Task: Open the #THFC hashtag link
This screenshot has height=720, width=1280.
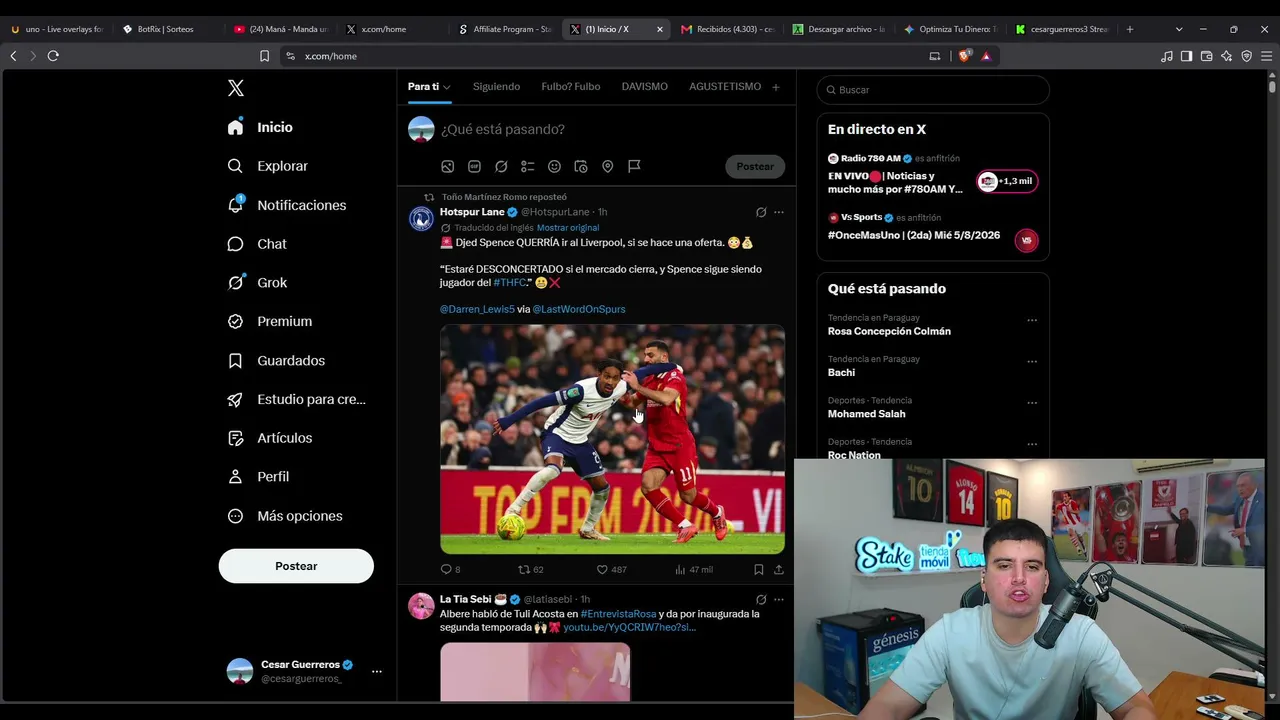Action: tap(510, 283)
